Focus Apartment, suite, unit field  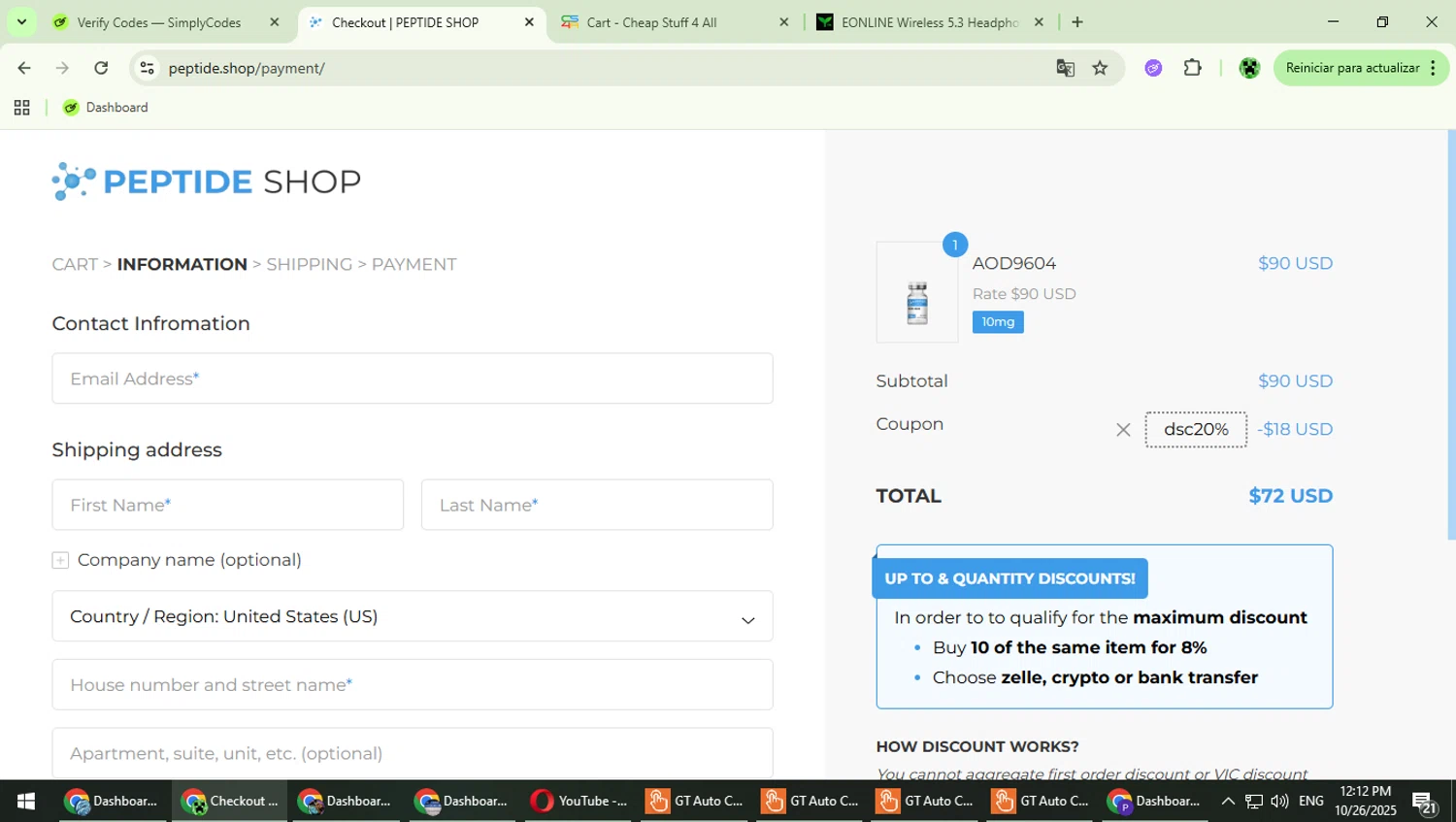point(413,753)
